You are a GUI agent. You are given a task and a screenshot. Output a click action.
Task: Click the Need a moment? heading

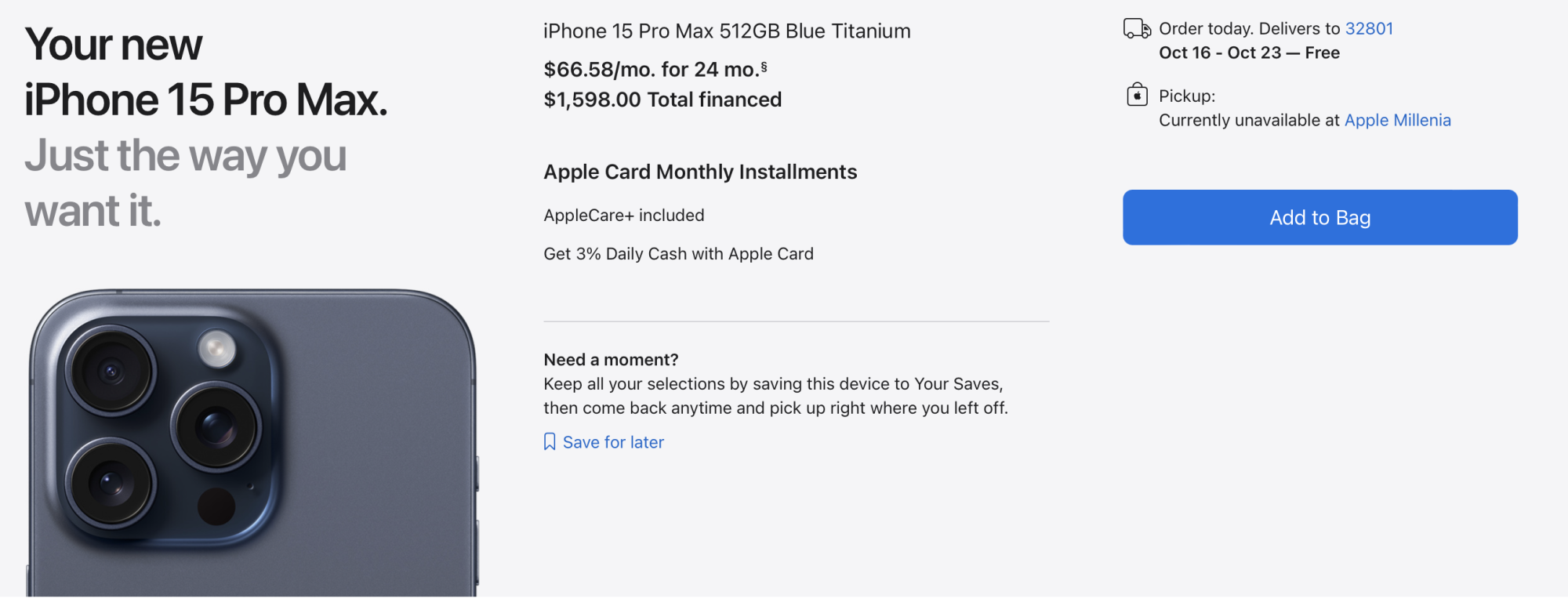point(611,360)
